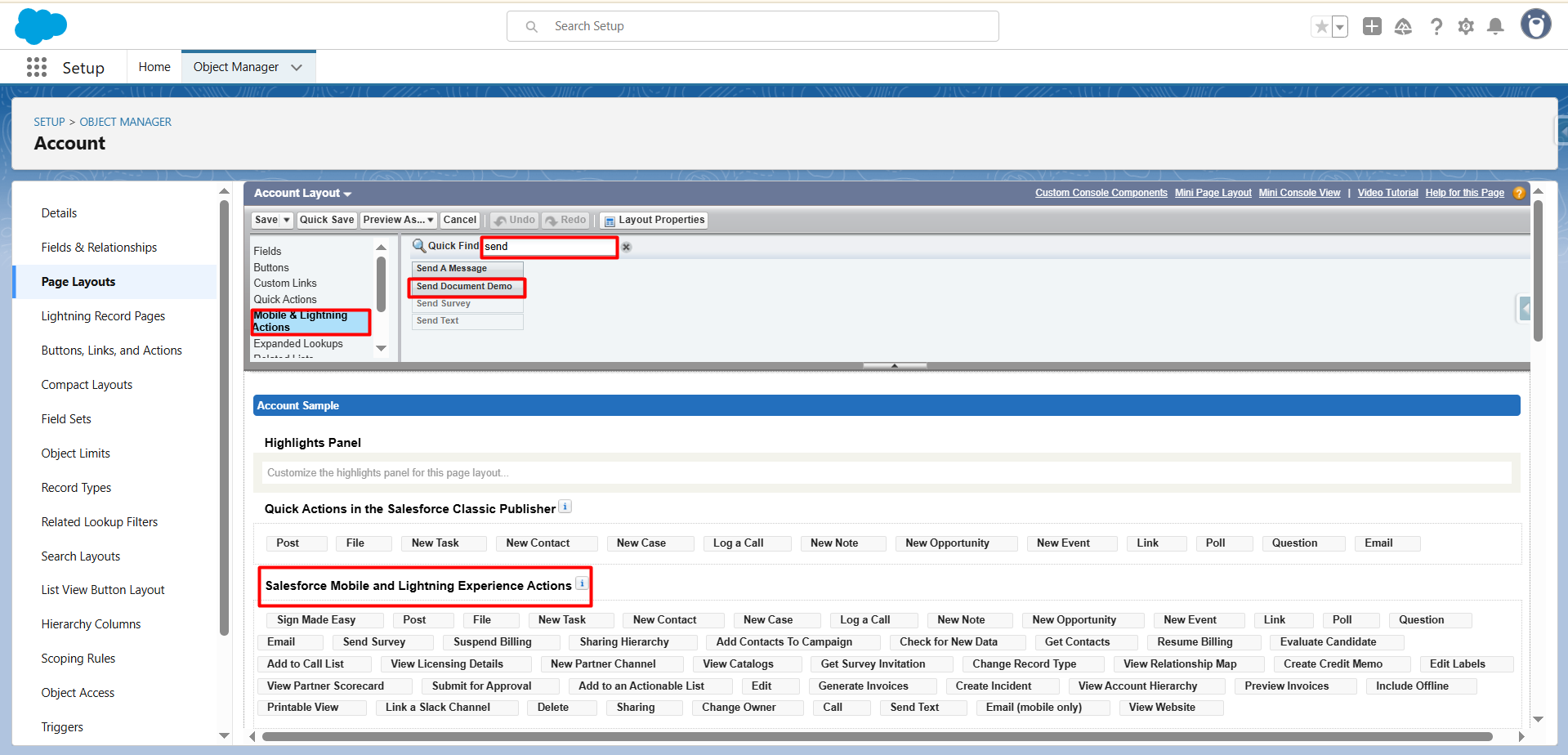
Task: Click the Trailhead guidance icon
Action: point(1403,27)
